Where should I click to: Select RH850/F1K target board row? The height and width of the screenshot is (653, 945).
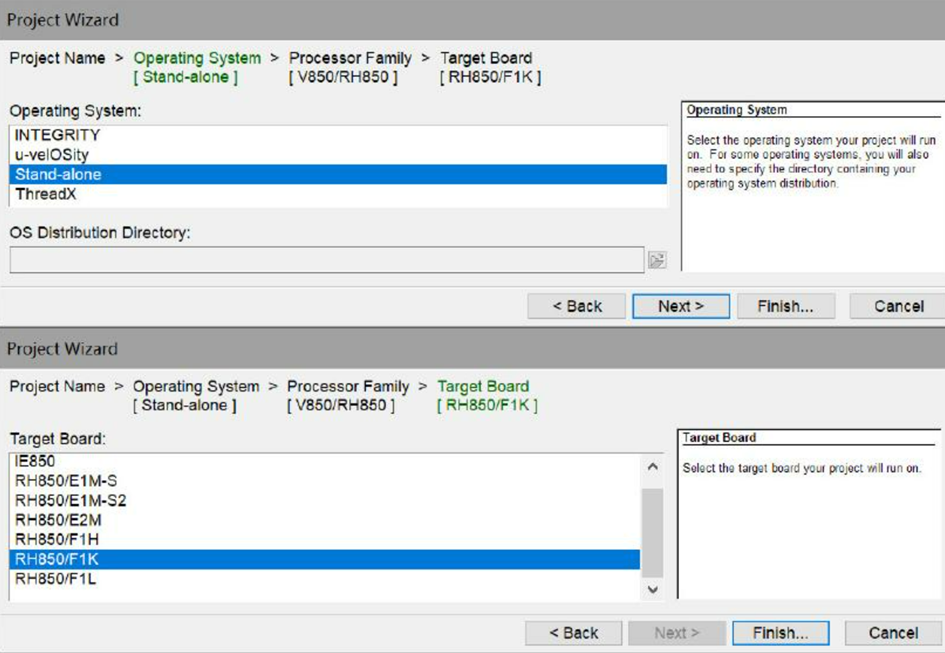tap(325, 559)
